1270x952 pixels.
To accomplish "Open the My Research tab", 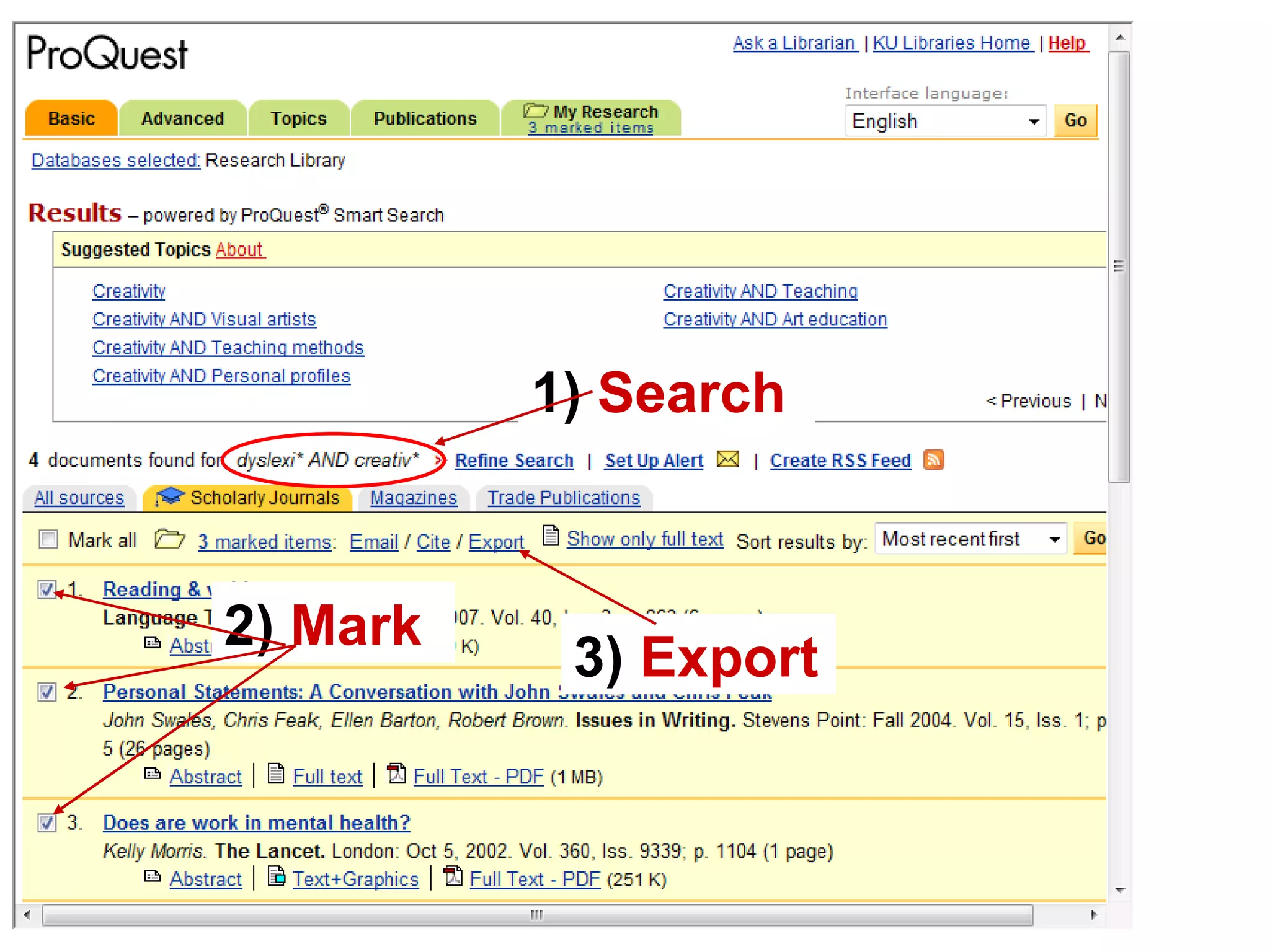I will [x=591, y=118].
